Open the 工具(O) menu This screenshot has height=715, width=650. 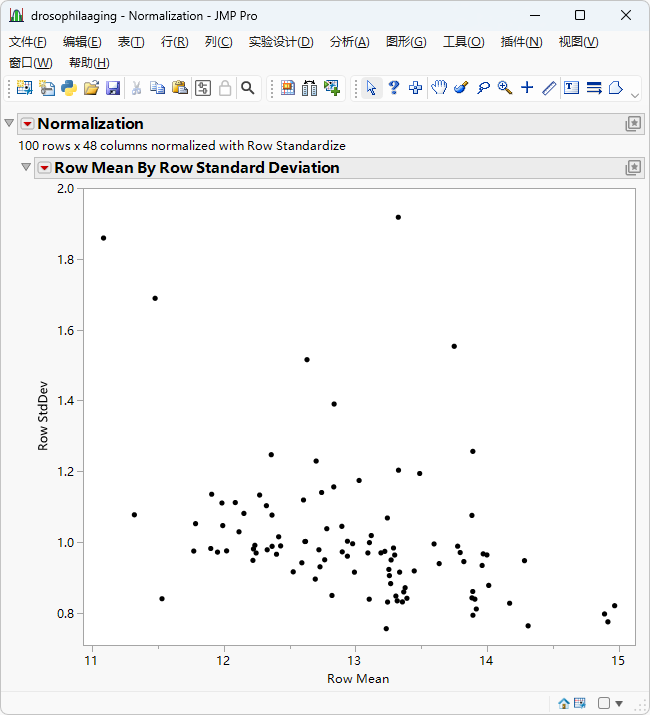[x=463, y=42]
